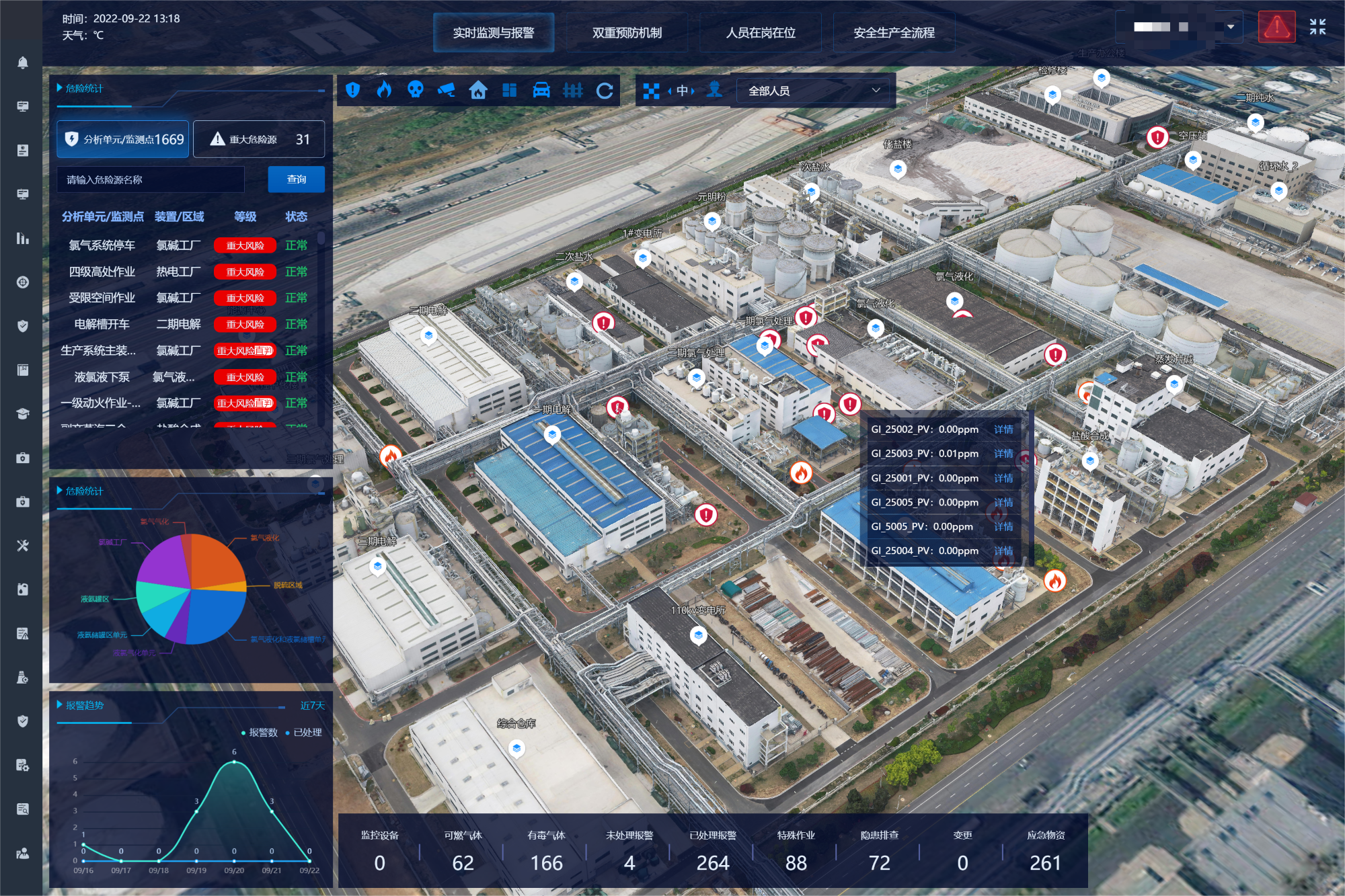Click the red alarm warning button

click(1276, 28)
